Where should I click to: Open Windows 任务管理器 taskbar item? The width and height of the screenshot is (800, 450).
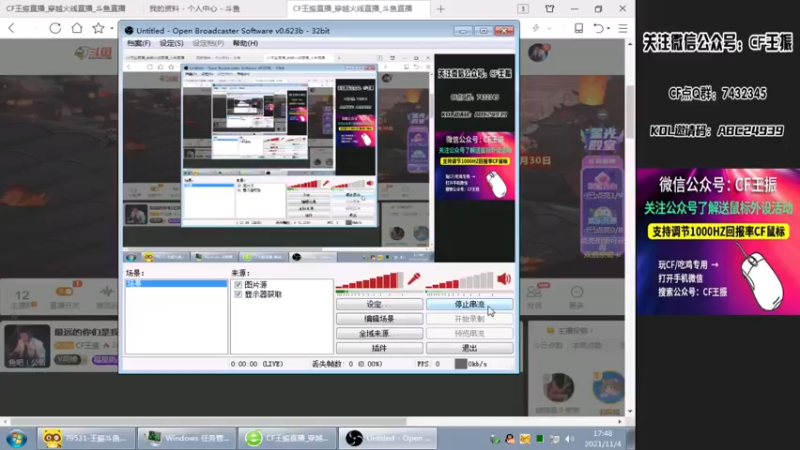[186, 438]
